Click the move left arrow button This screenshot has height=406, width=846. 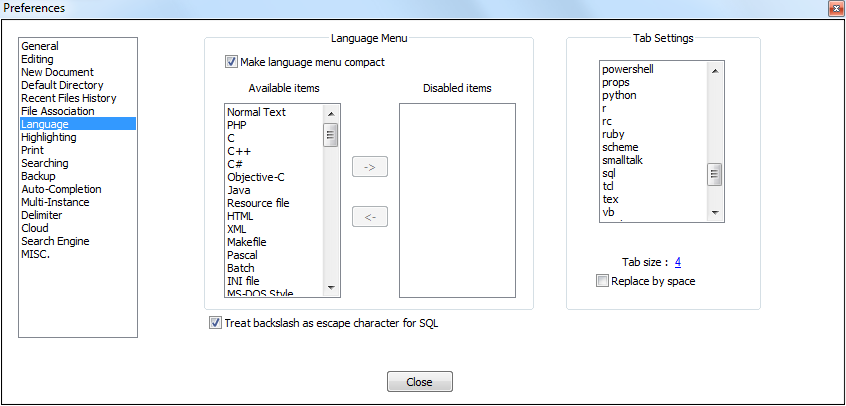tap(370, 217)
